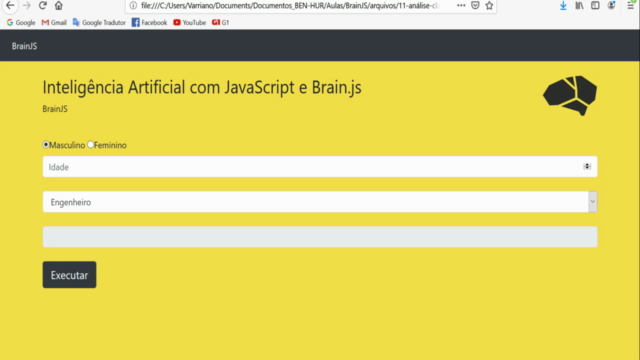This screenshot has height=360, width=640.
Task: Open the Google Tradutor bookmark
Action: (99, 22)
